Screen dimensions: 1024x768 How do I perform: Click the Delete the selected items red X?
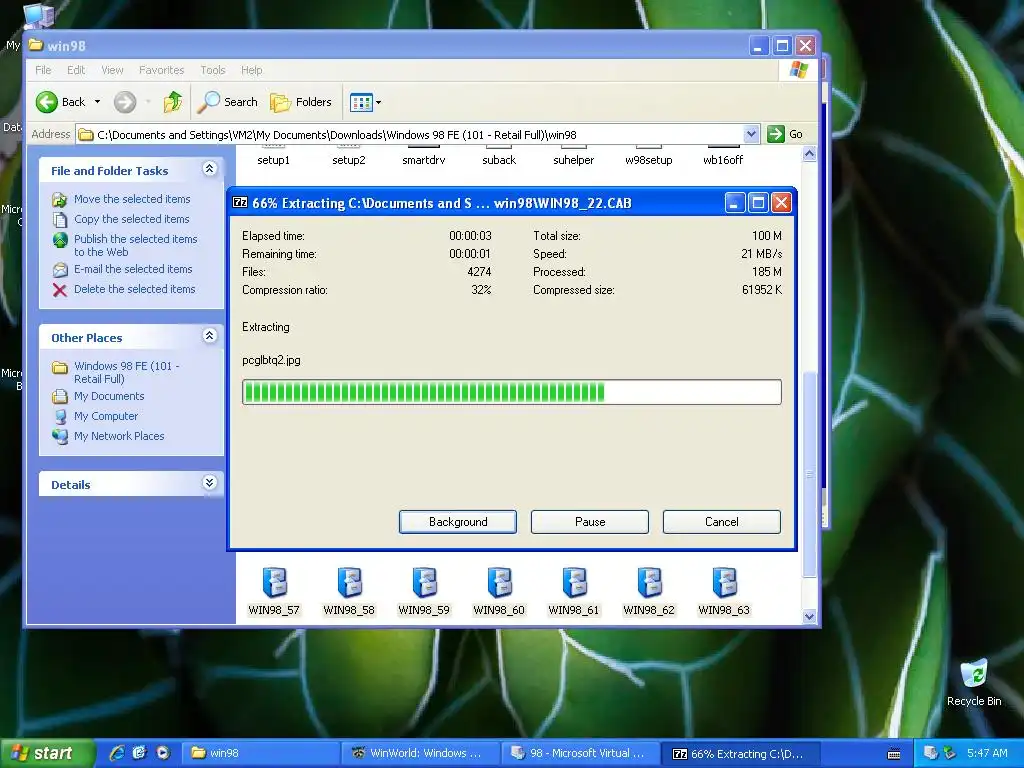coord(59,290)
